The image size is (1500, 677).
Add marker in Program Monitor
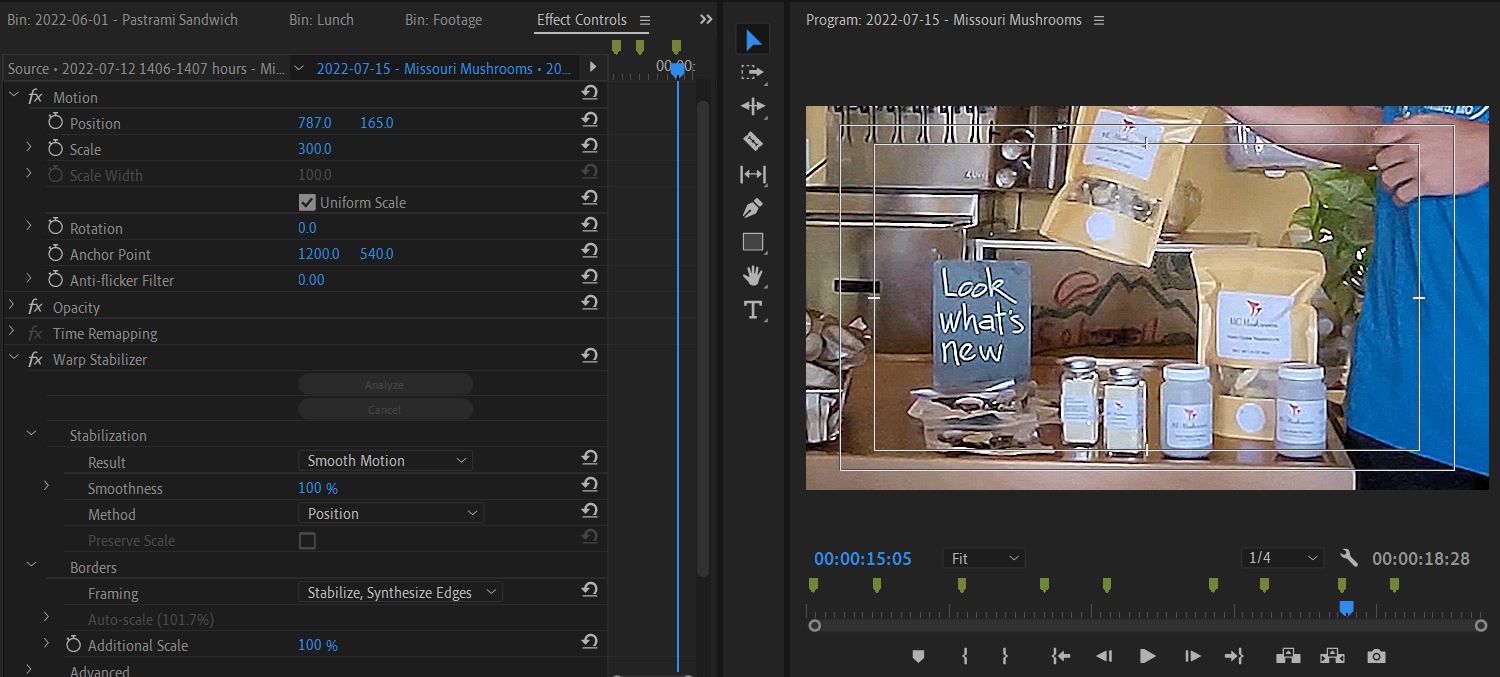pyautogui.click(x=918, y=656)
